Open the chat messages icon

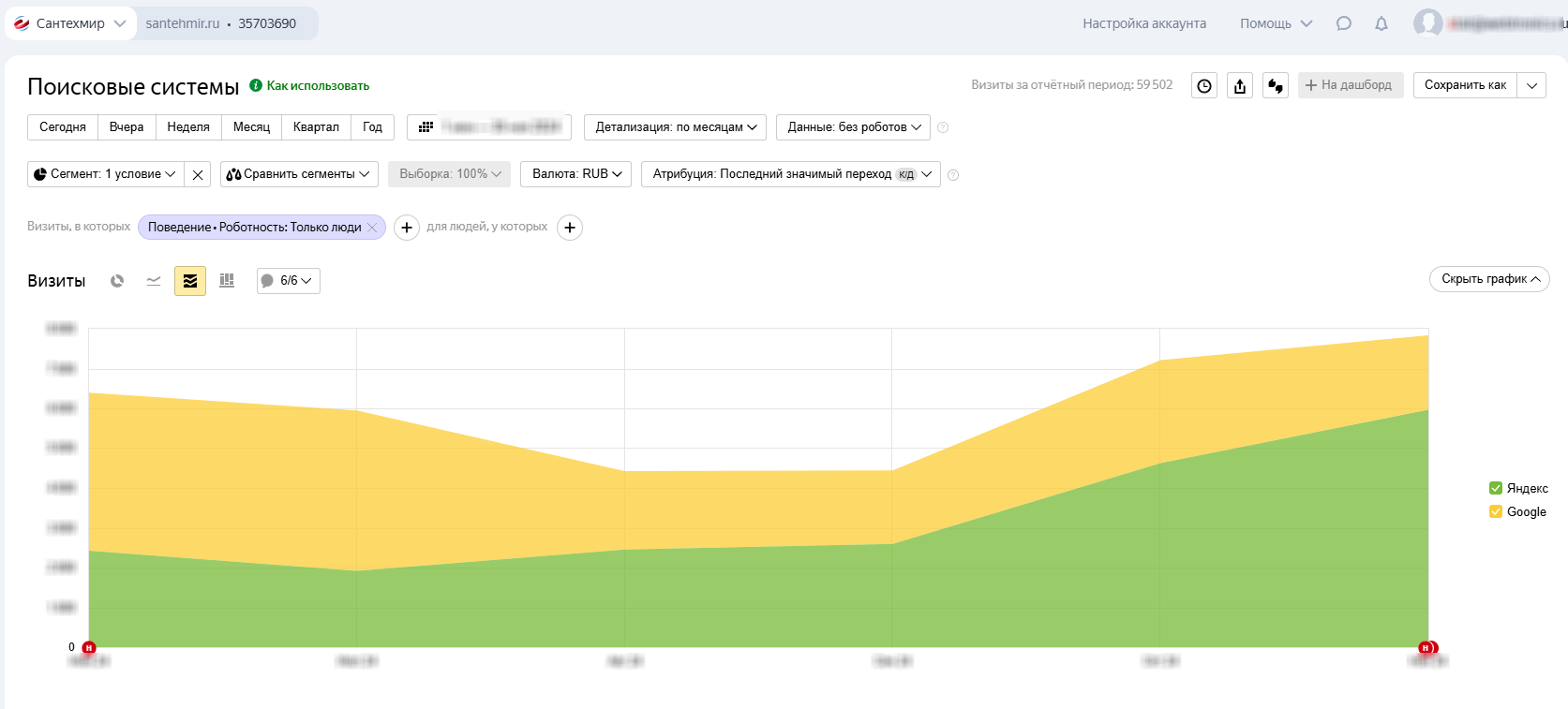tap(1343, 23)
